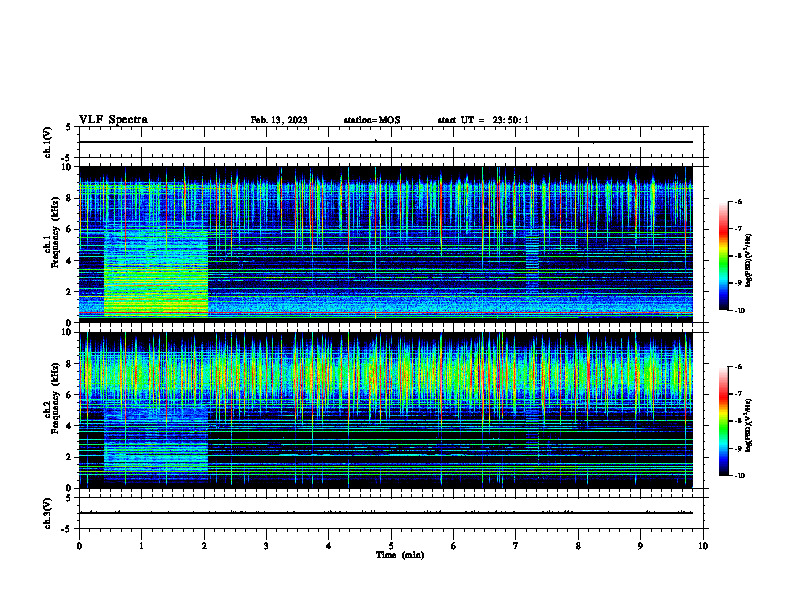The image size is (792, 612).
Task: Click the time axis tick label '9'
Action: coord(640,546)
